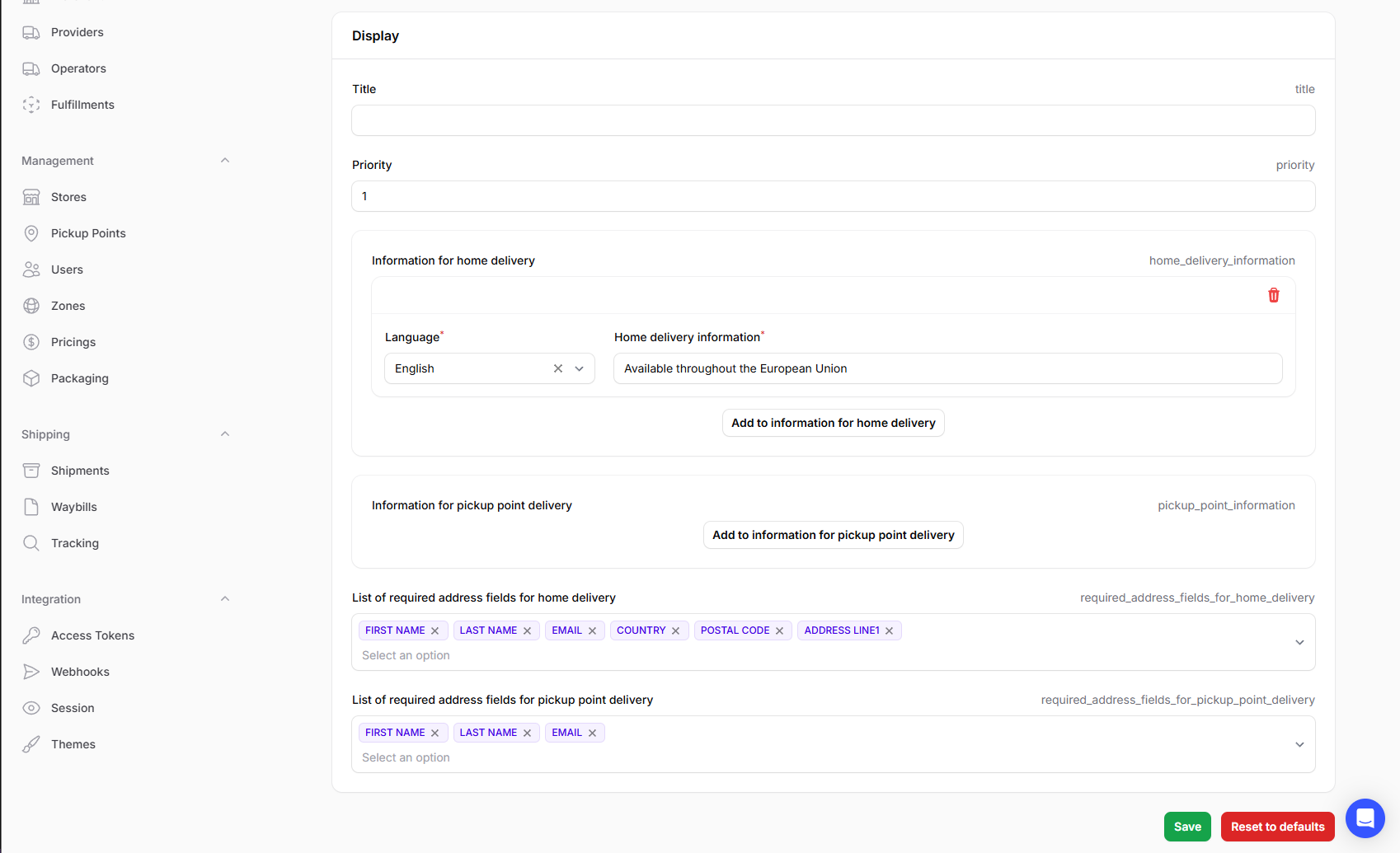Click the Access Tokens key icon
Viewport: 1400px width, 853px height.
[31, 635]
